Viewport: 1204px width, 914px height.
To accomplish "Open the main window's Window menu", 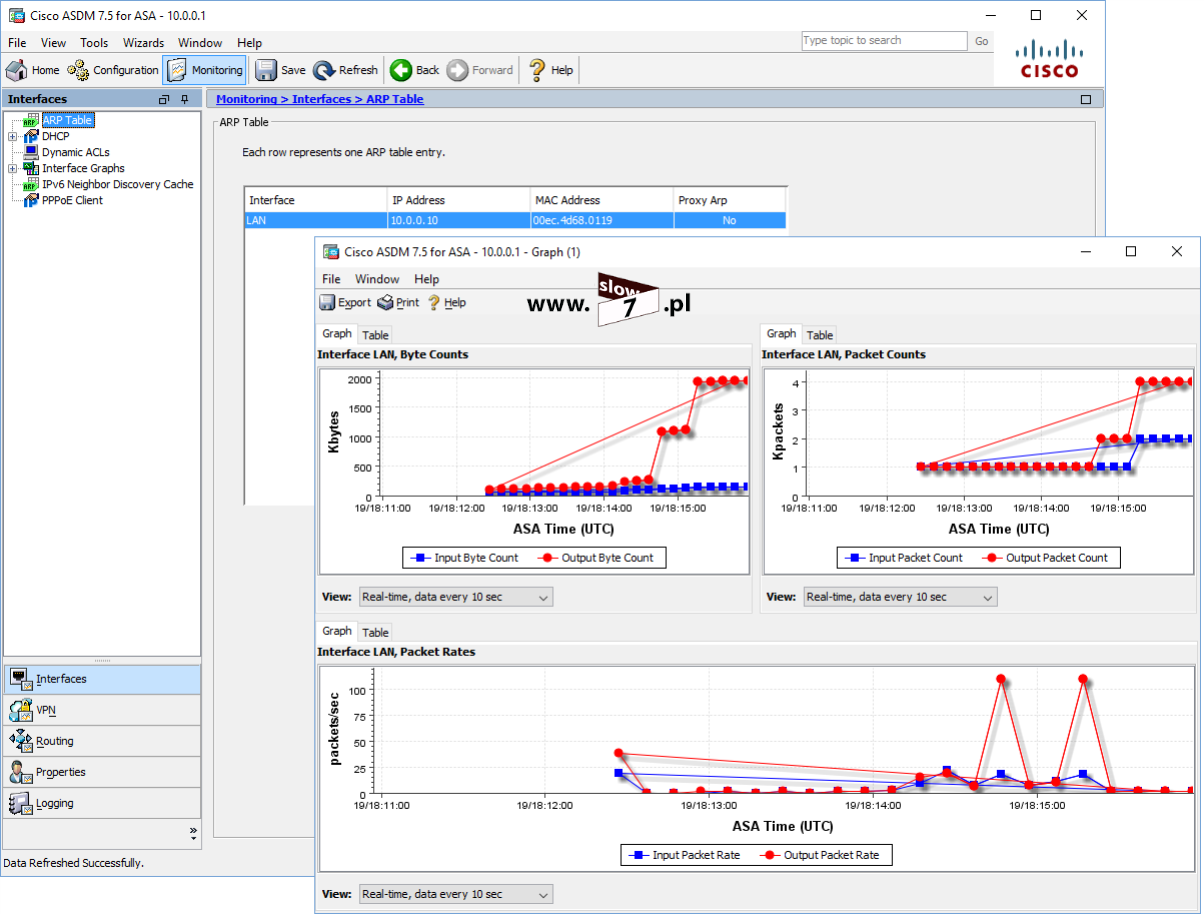I will pyautogui.click(x=200, y=43).
